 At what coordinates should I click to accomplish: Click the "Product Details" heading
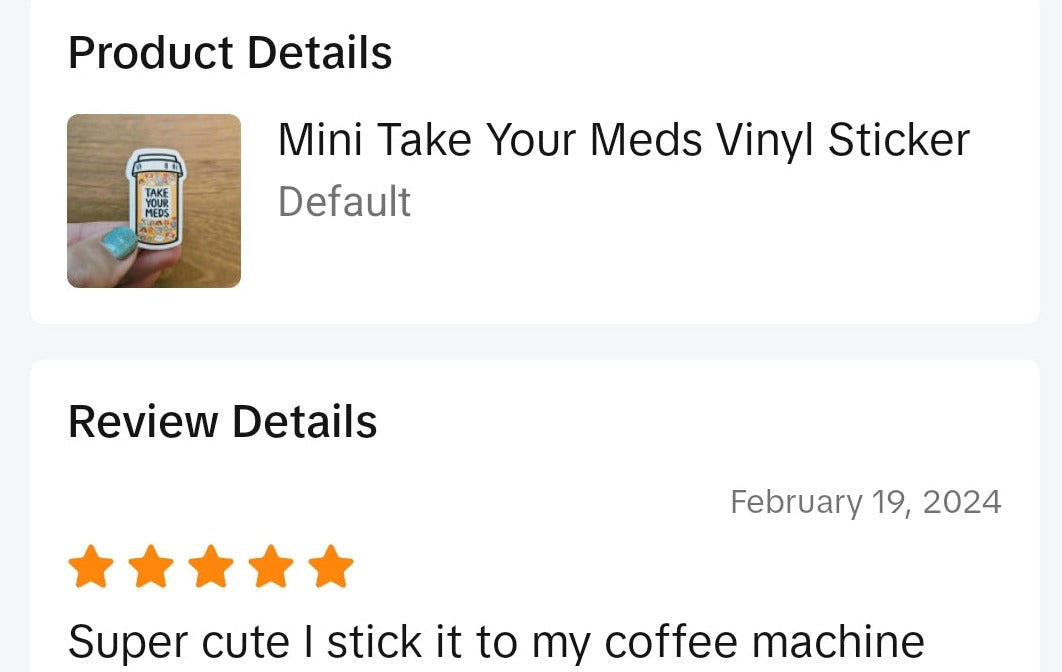coord(230,52)
